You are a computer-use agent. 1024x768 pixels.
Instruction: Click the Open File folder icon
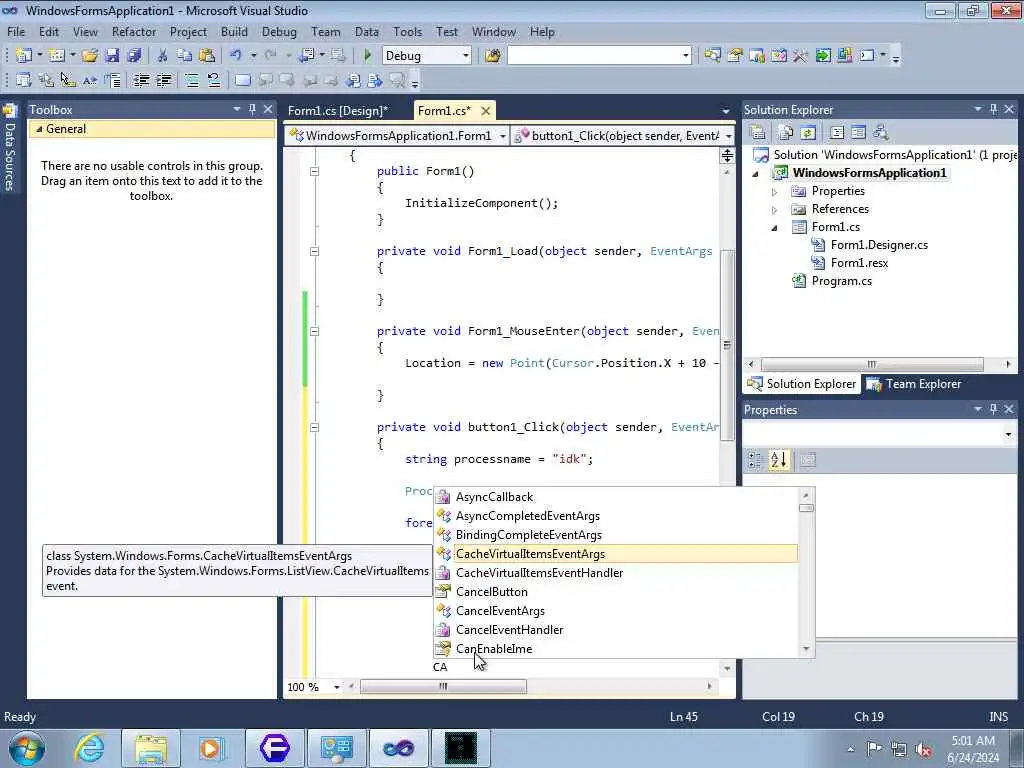[90, 56]
